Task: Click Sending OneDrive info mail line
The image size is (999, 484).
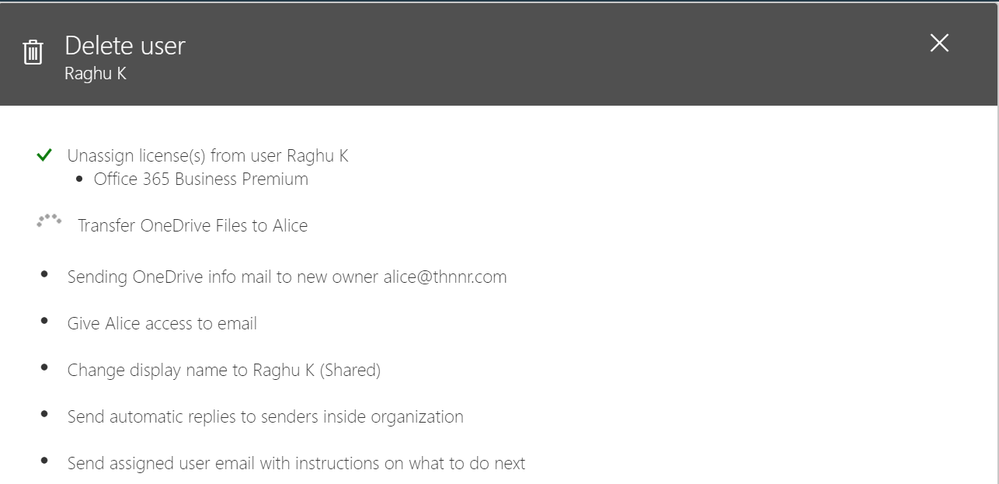Action: point(287,277)
